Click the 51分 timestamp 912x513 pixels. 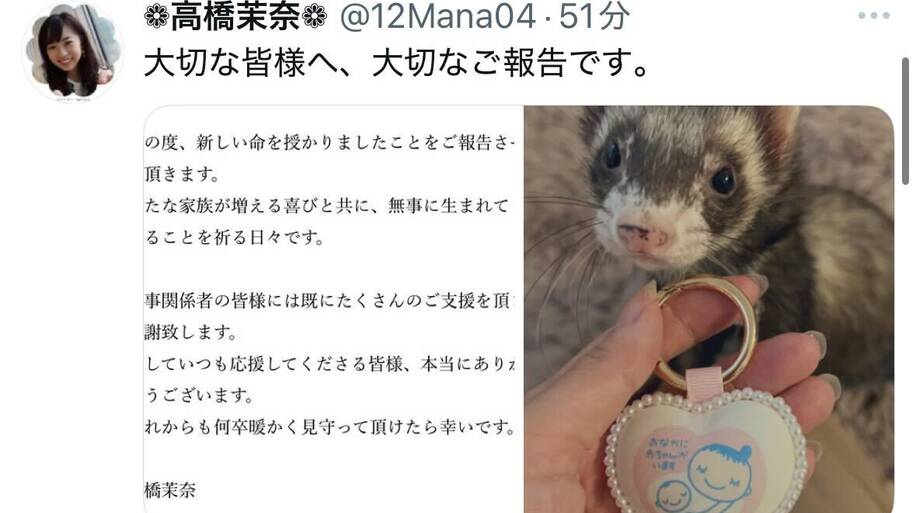point(594,16)
